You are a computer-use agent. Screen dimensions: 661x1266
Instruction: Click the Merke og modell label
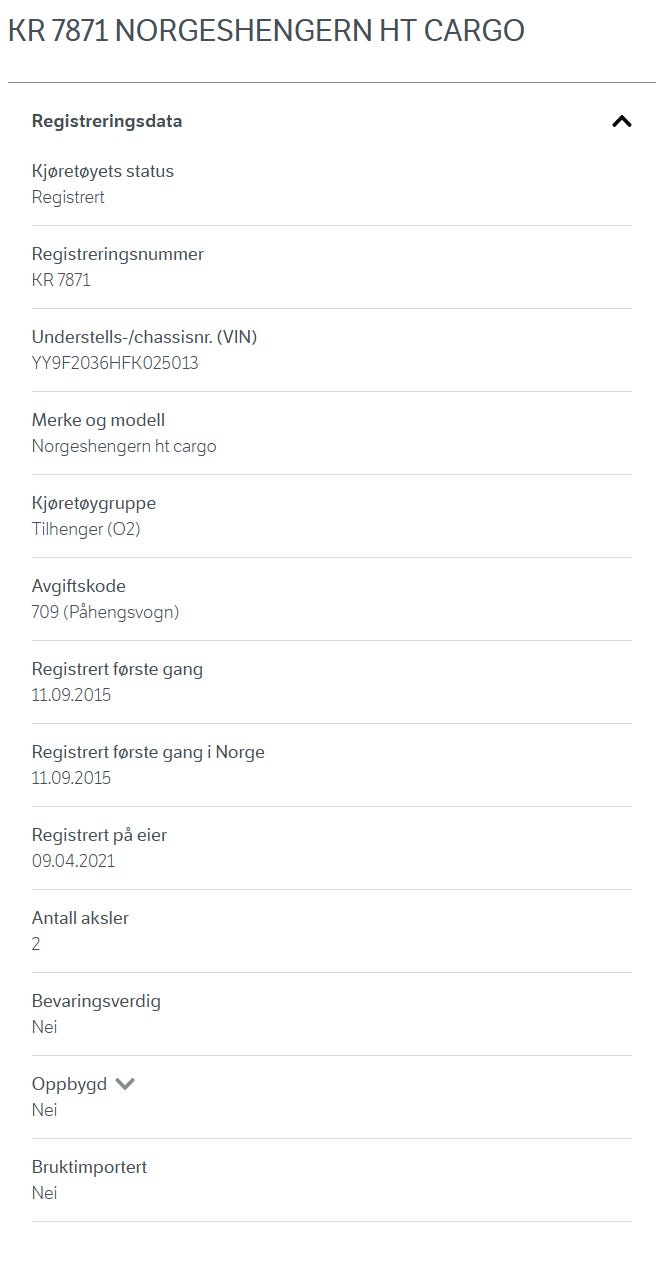tap(98, 420)
